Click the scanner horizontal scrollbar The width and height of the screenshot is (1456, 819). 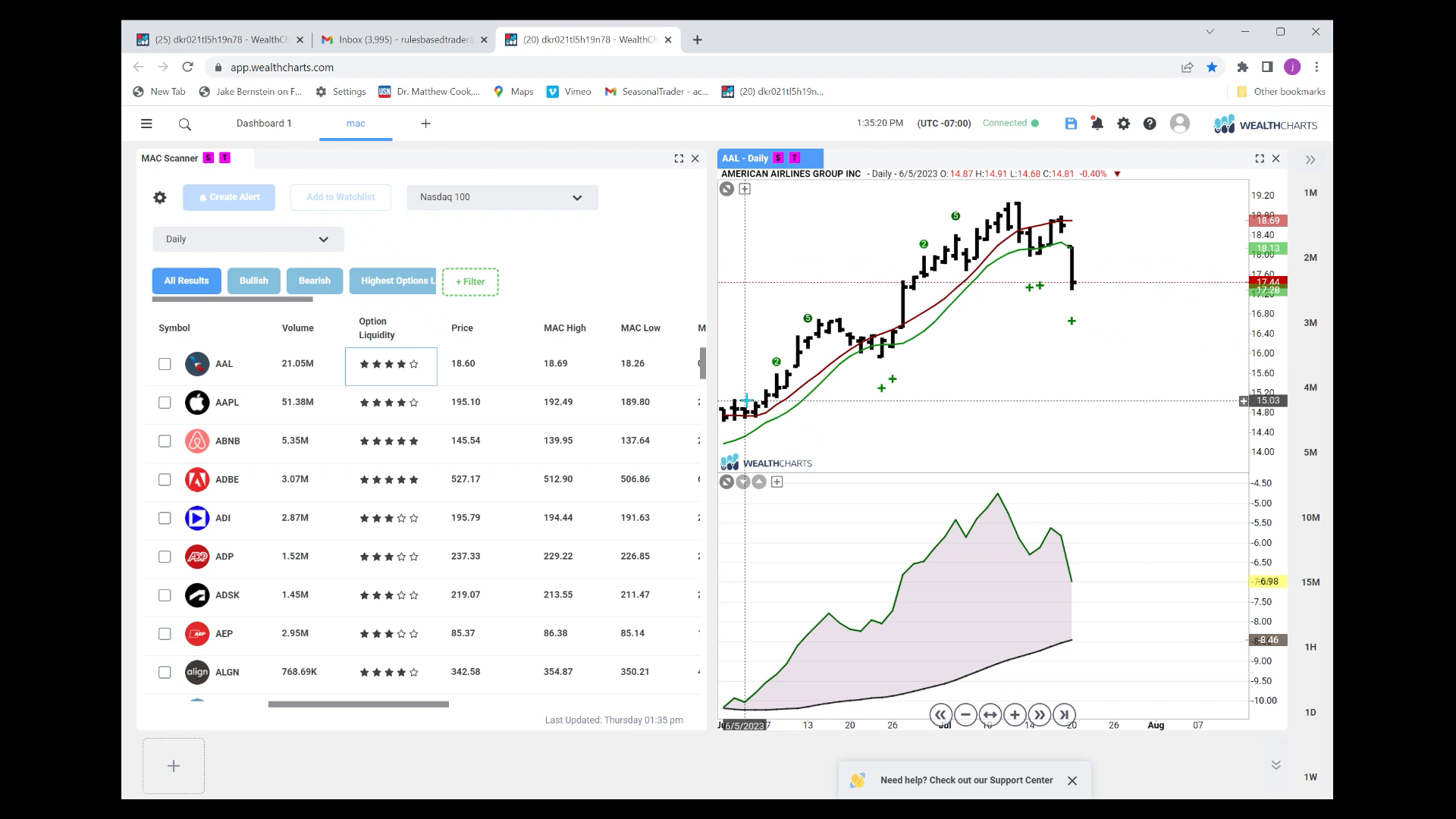(x=358, y=704)
